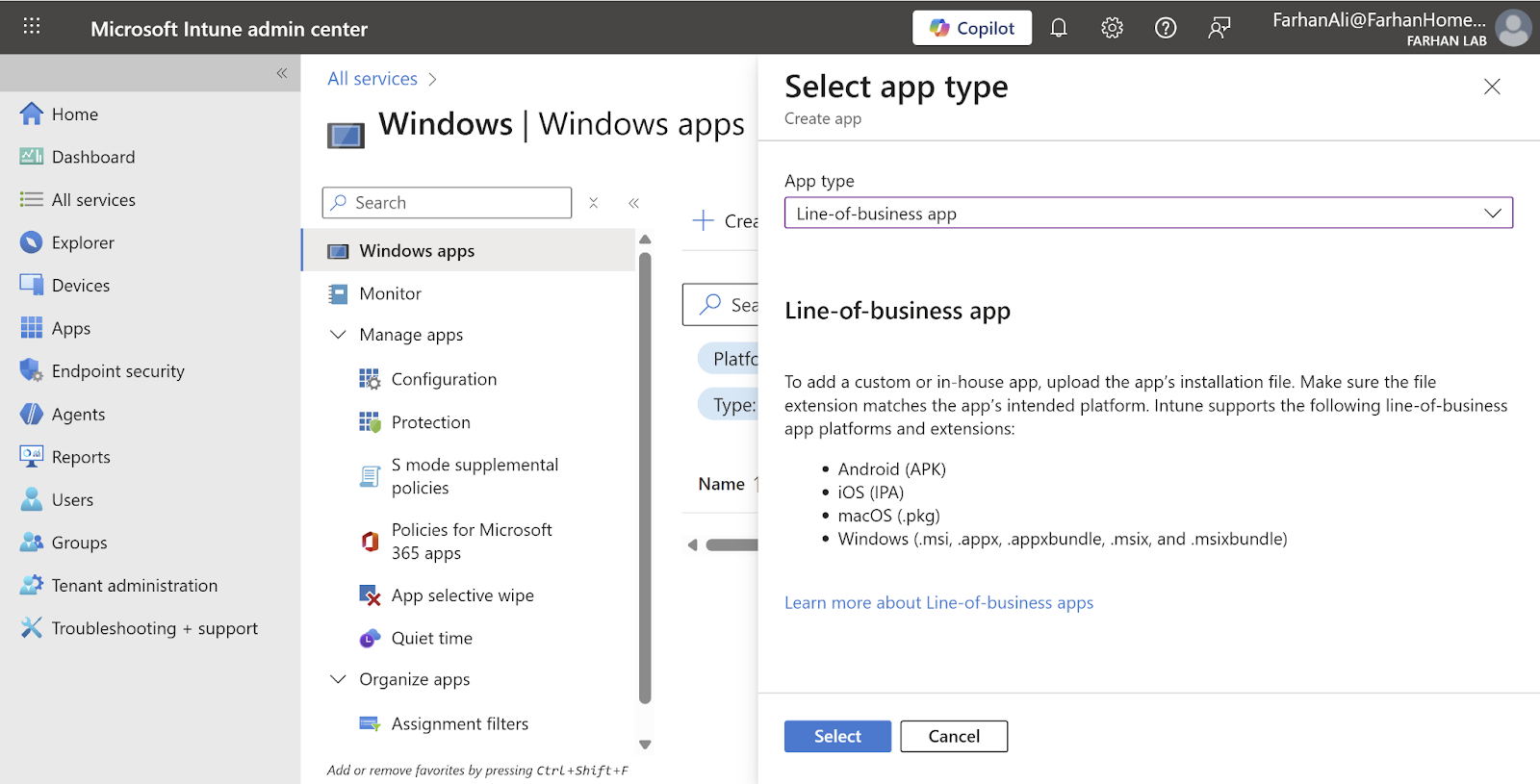Screen dimensions: 1540x784
Task: Collapse the Manage apps section
Action: click(338, 335)
